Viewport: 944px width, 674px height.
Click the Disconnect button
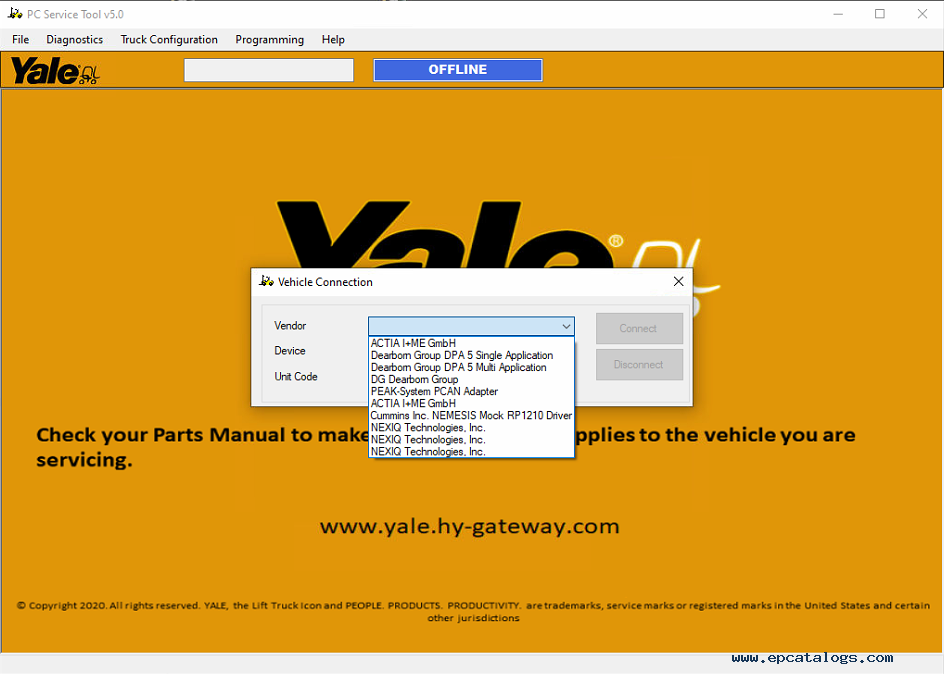(639, 364)
